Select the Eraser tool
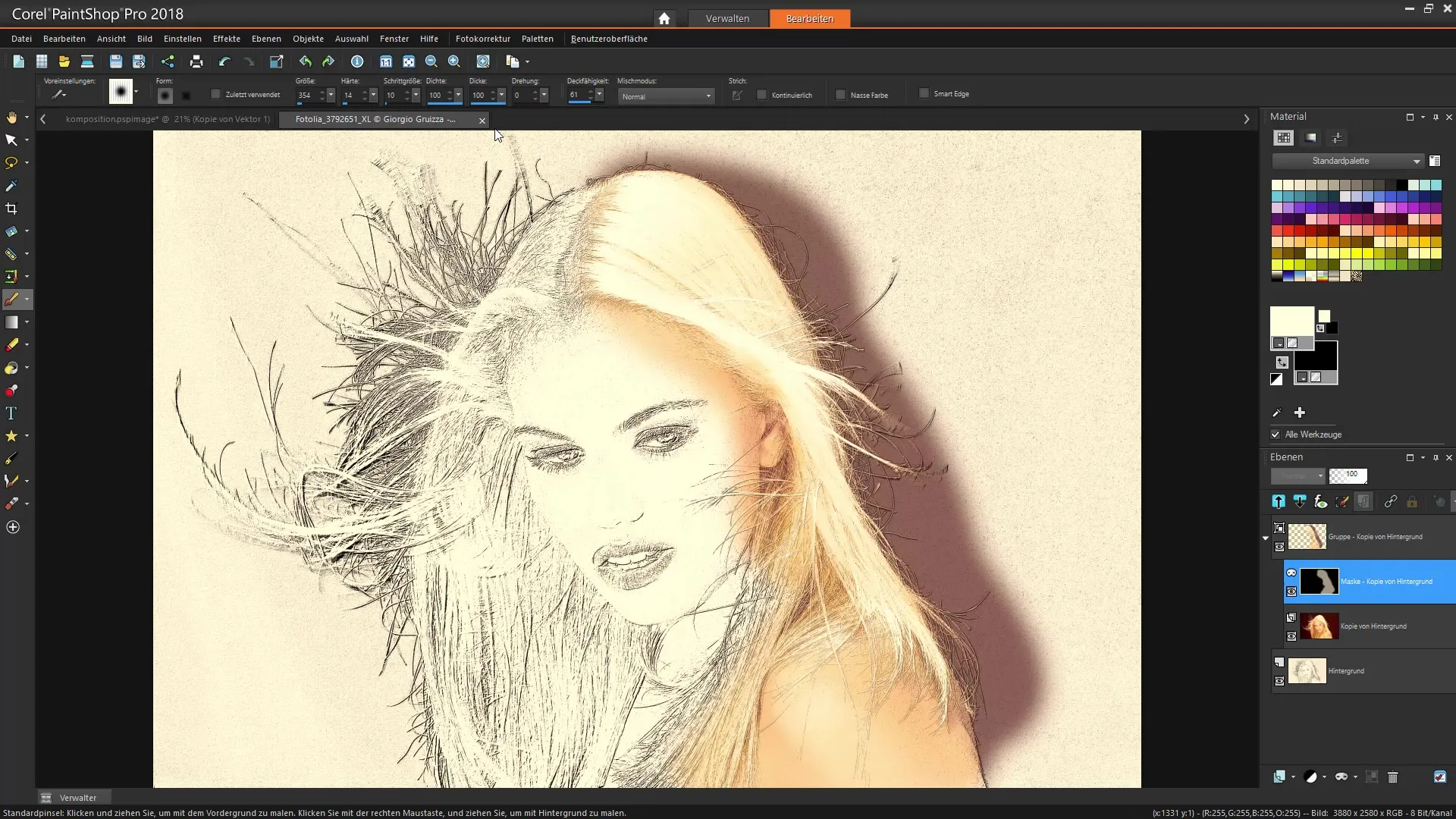 click(x=11, y=345)
